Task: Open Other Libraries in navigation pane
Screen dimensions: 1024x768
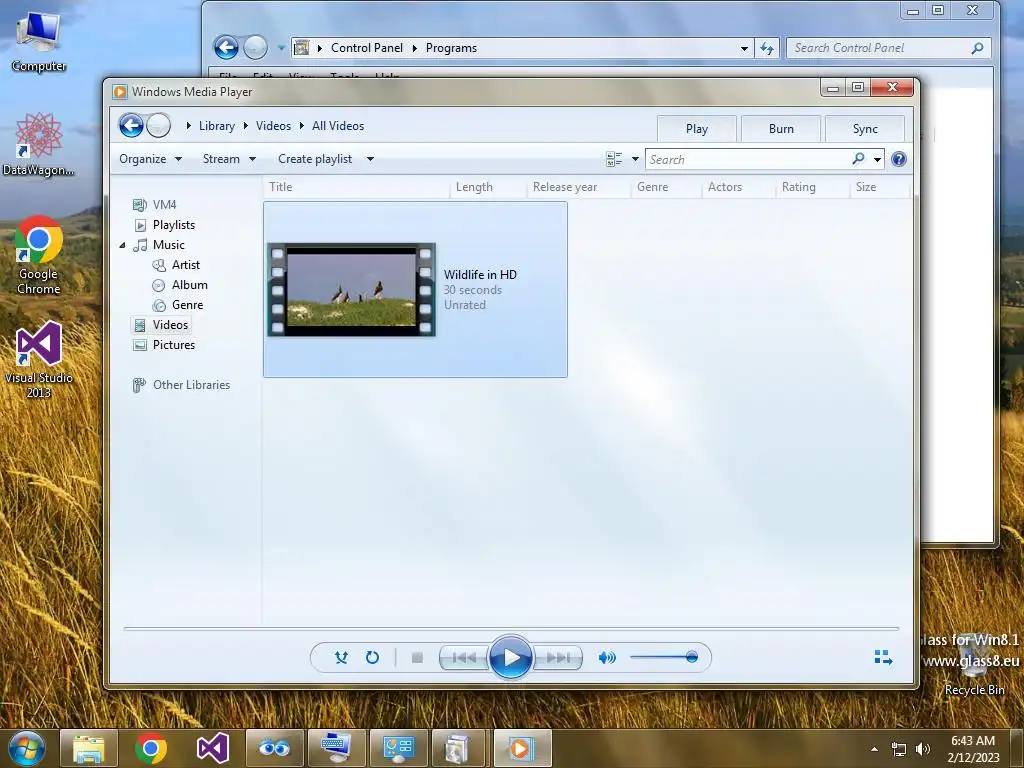Action: tap(191, 385)
